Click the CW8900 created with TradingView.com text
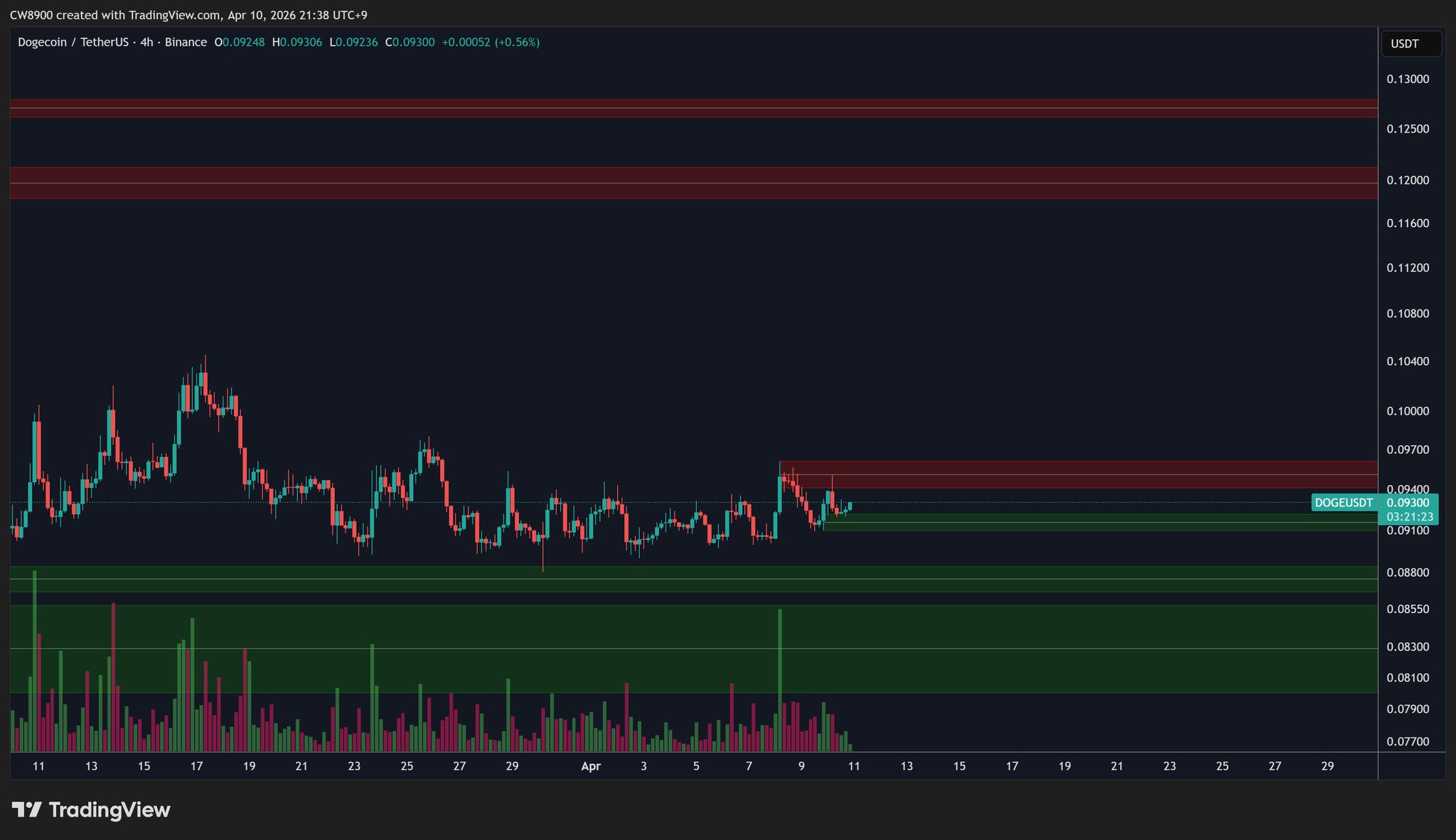This screenshot has width=1456, height=840. (115, 15)
